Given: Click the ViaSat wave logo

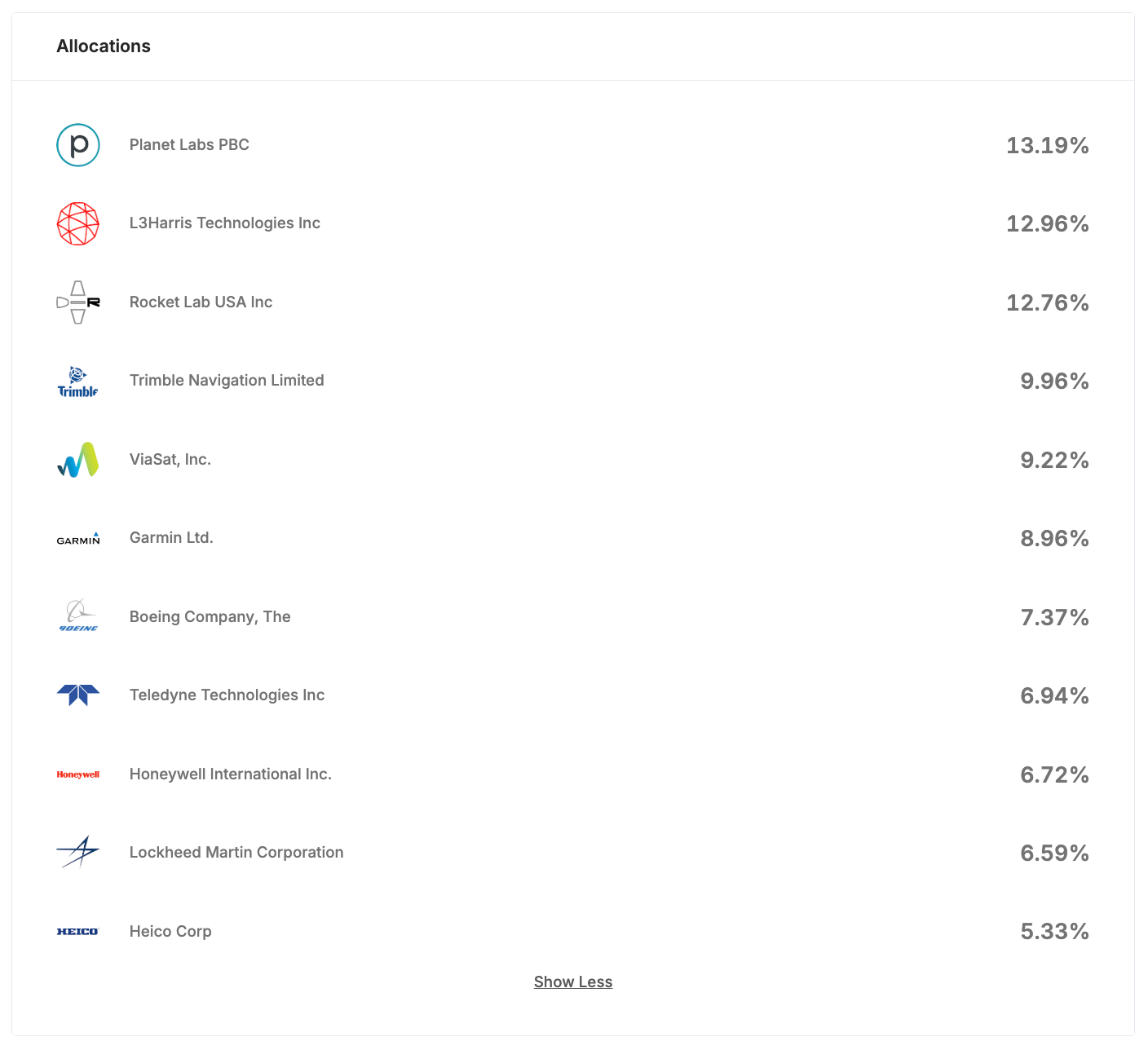Looking at the screenshot, I should point(78,460).
